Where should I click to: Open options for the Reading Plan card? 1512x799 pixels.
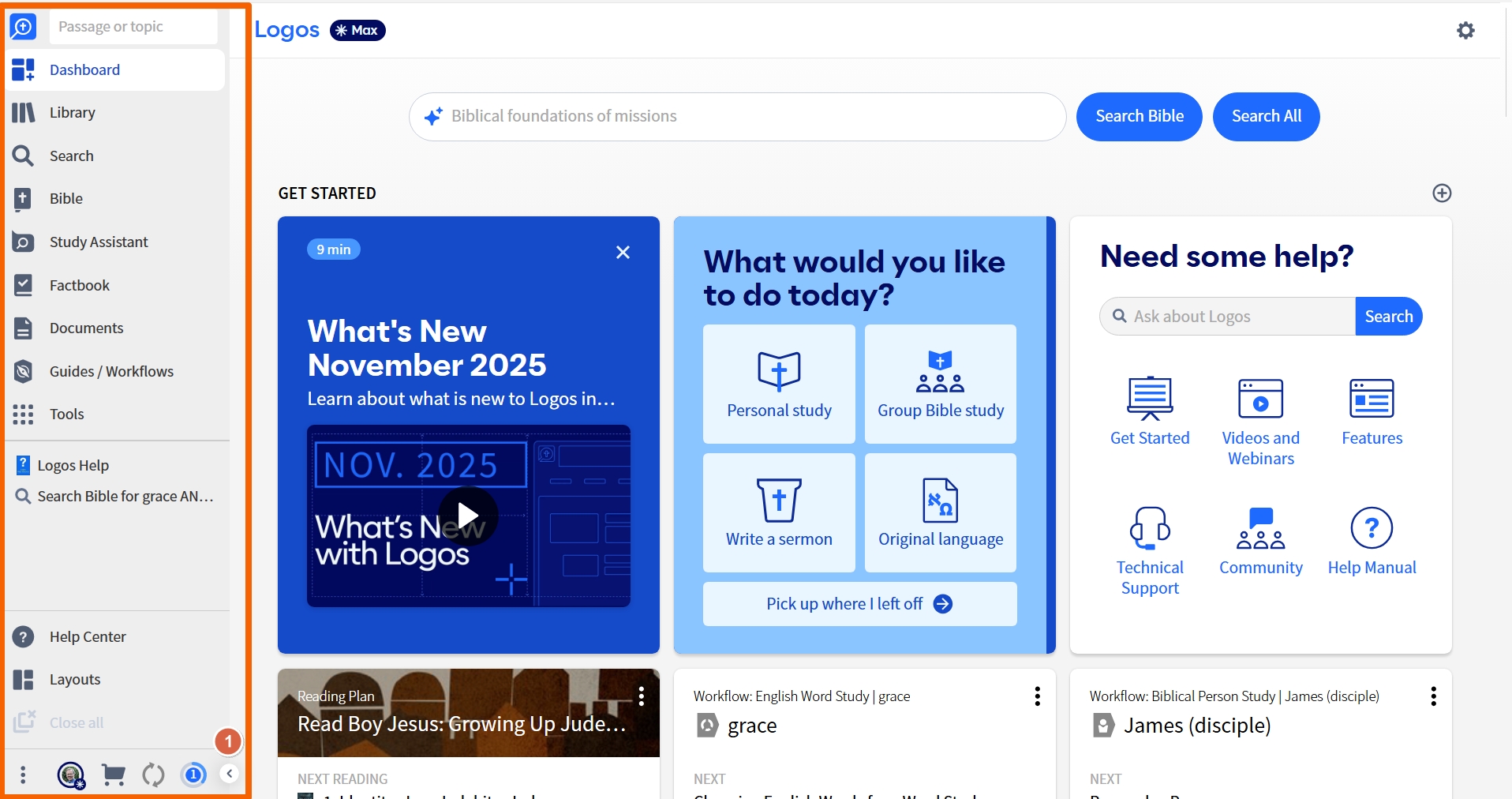pos(642,696)
